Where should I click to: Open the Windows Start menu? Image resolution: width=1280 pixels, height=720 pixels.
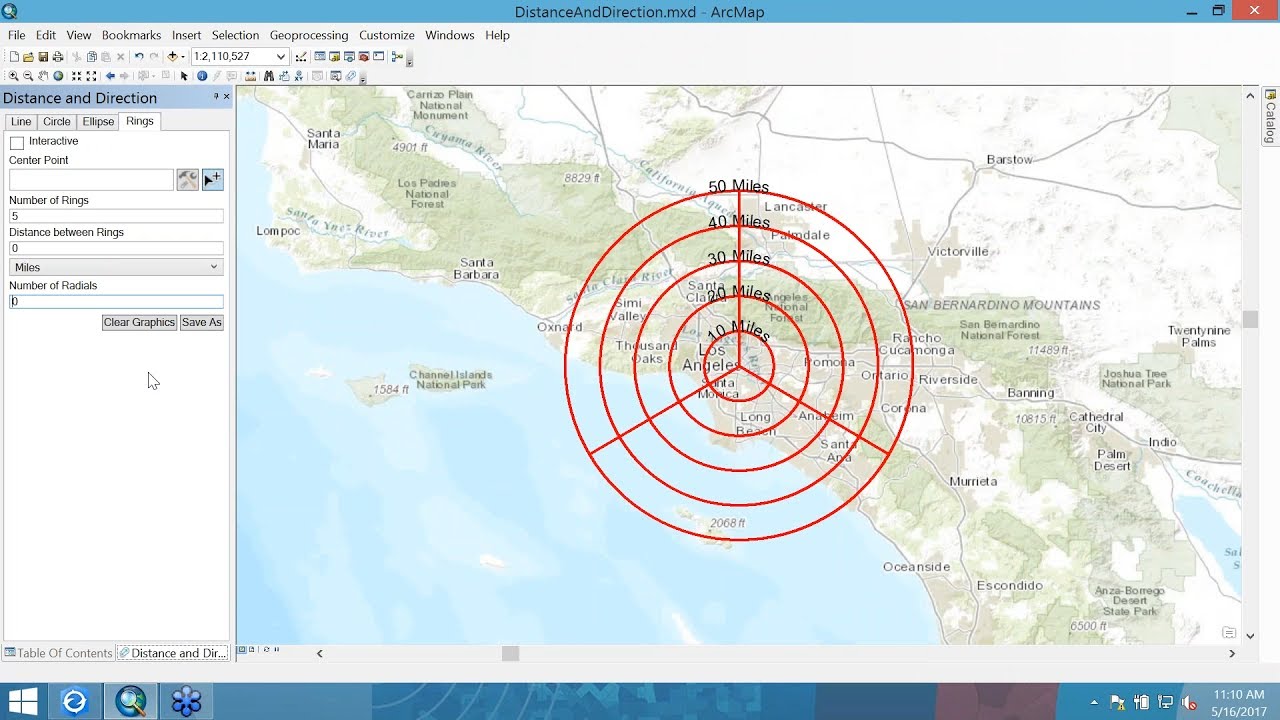(23, 701)
